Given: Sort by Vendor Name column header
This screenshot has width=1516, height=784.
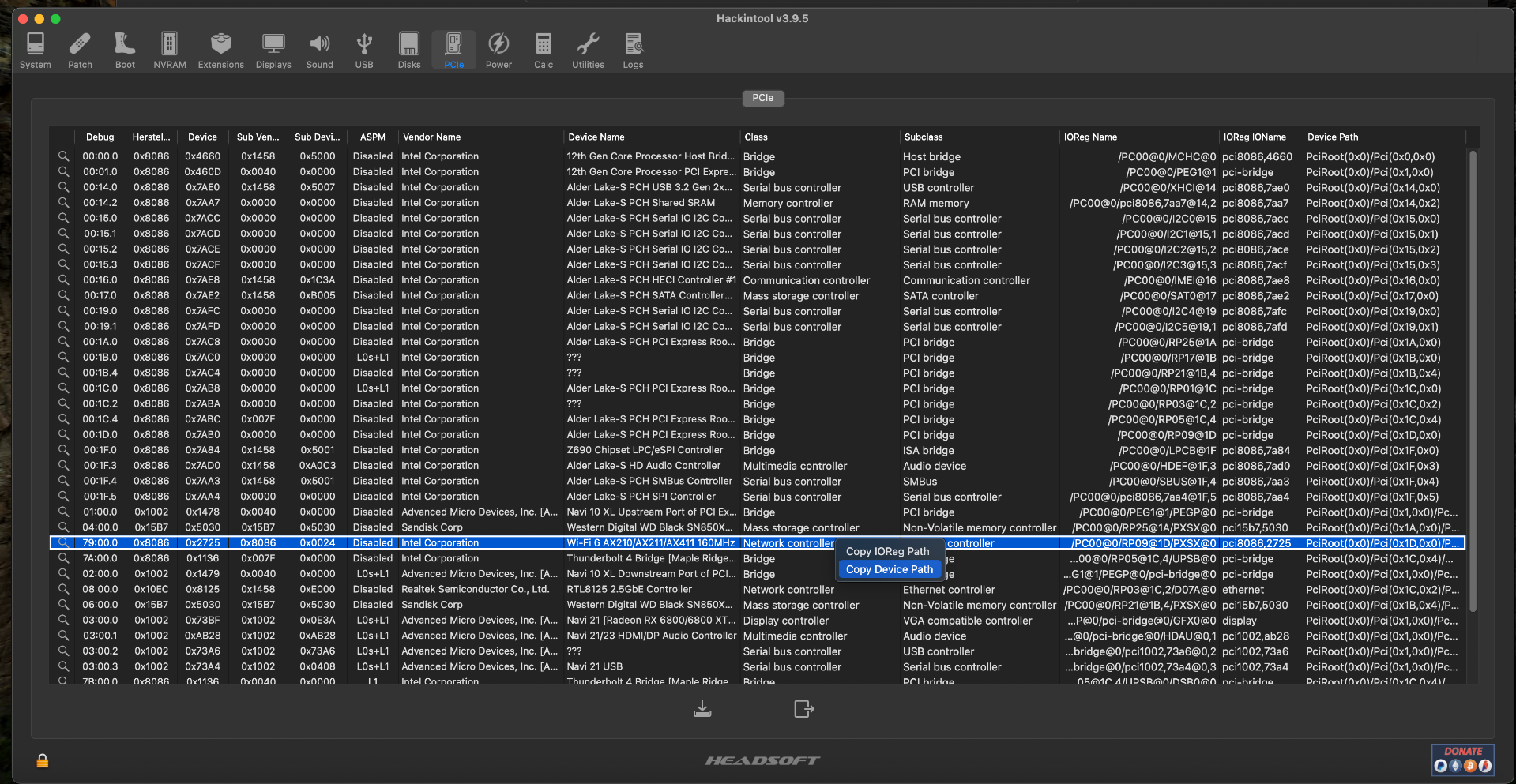Looking at the screenshot, I should [x=431, y=137].
